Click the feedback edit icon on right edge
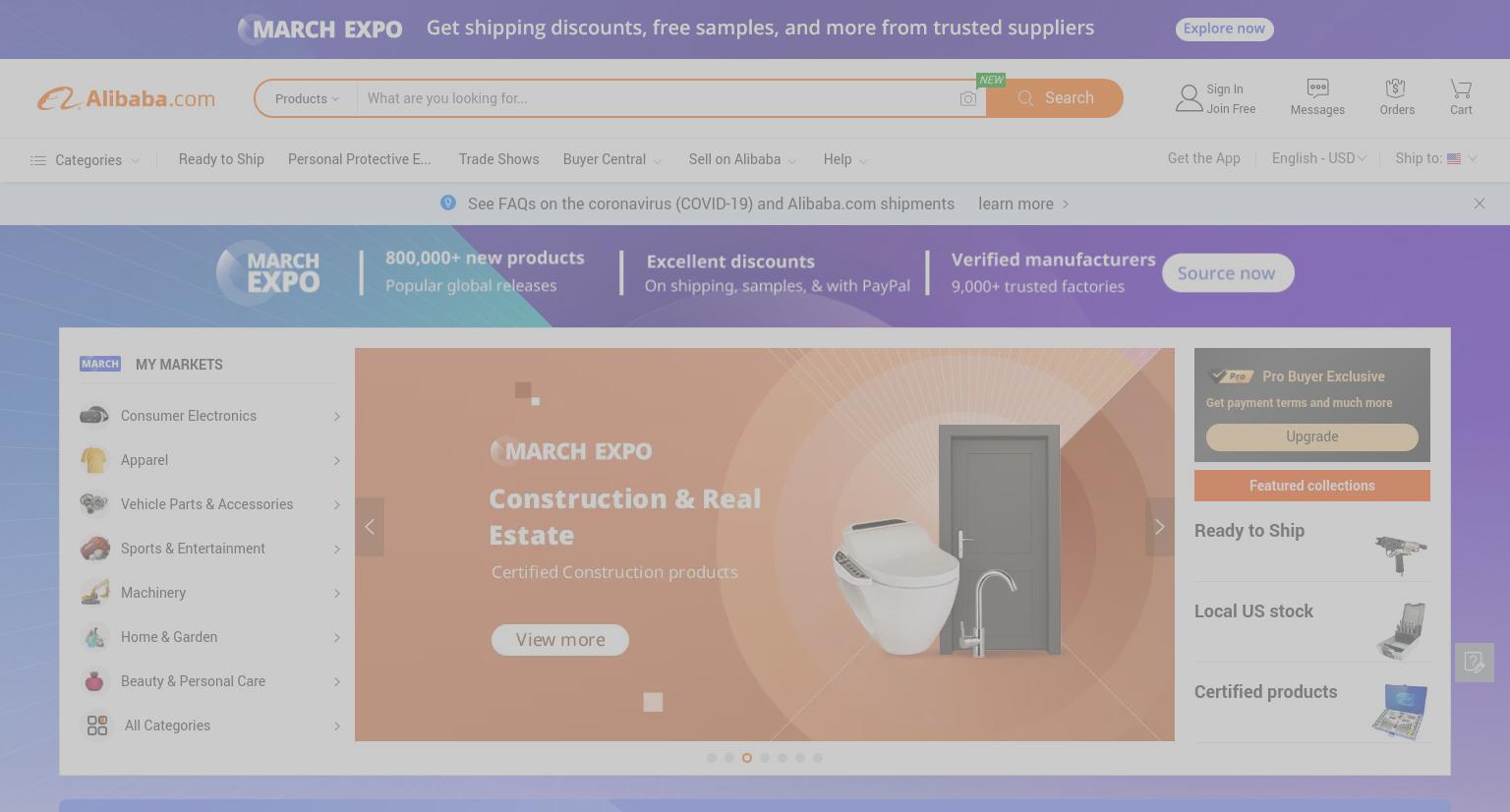Screen dimensions: 1510x812 coord(1475,663)
